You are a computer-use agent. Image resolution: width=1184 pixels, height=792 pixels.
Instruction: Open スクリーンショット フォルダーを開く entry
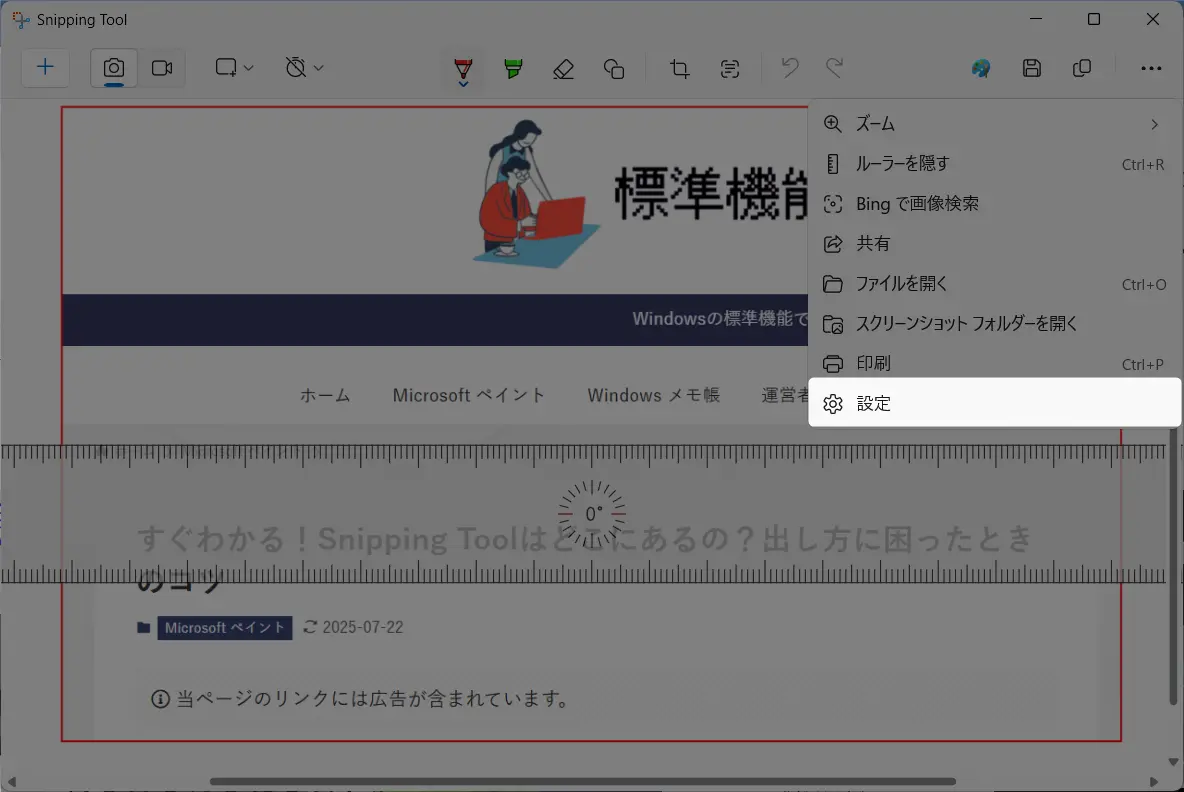tap(994, 324)
